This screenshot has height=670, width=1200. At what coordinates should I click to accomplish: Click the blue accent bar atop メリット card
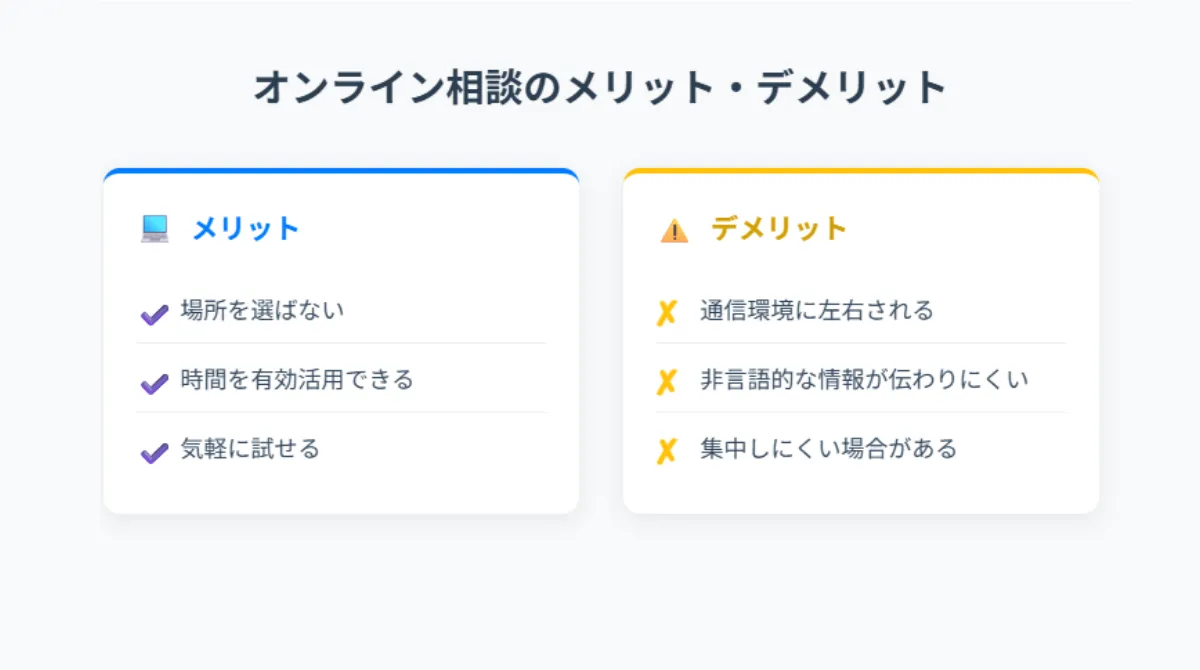[x=341, y=171]
